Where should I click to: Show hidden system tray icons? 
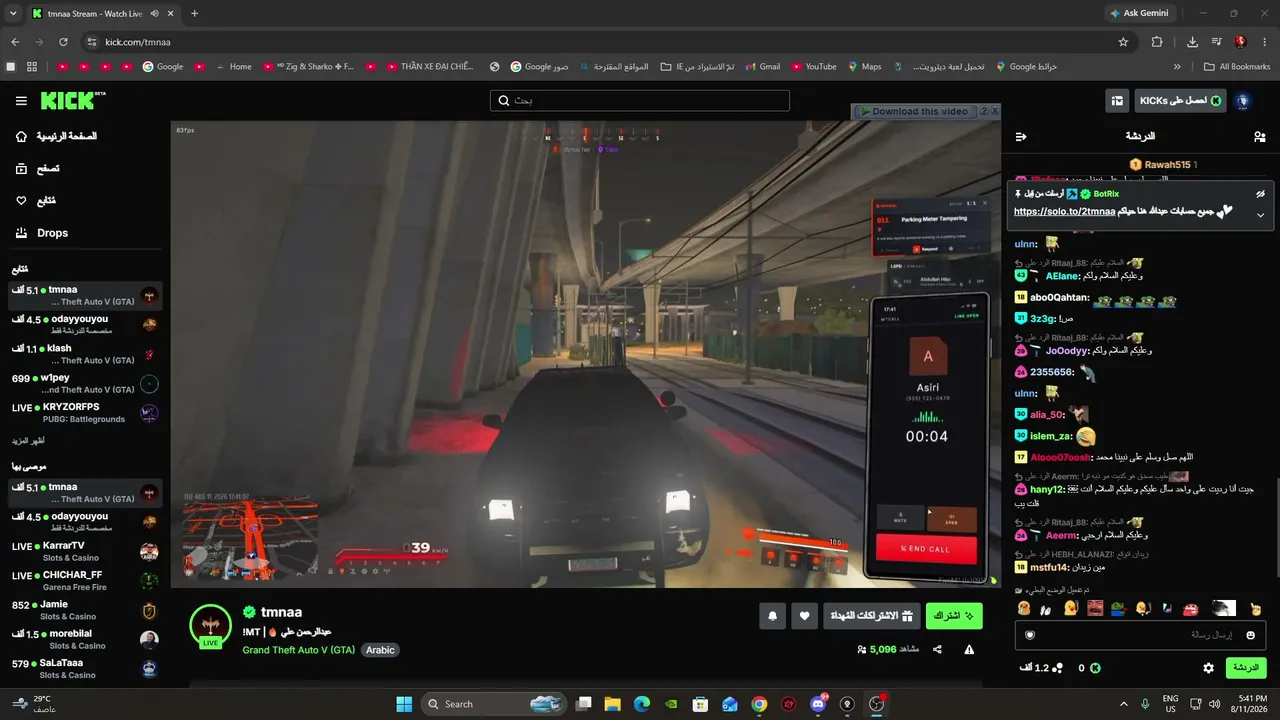[1123, 704]
